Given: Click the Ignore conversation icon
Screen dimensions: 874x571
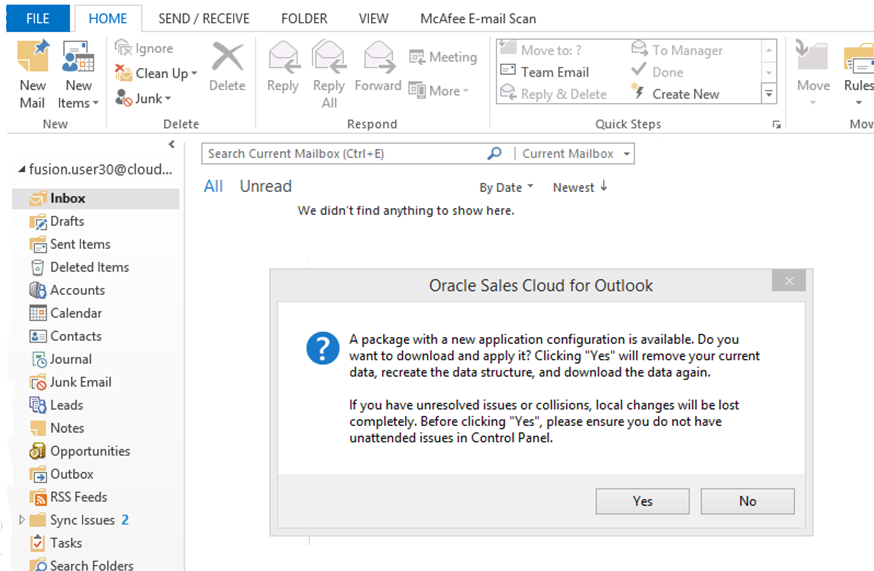Looking at the screenshot, I should [x=123, y=48].
